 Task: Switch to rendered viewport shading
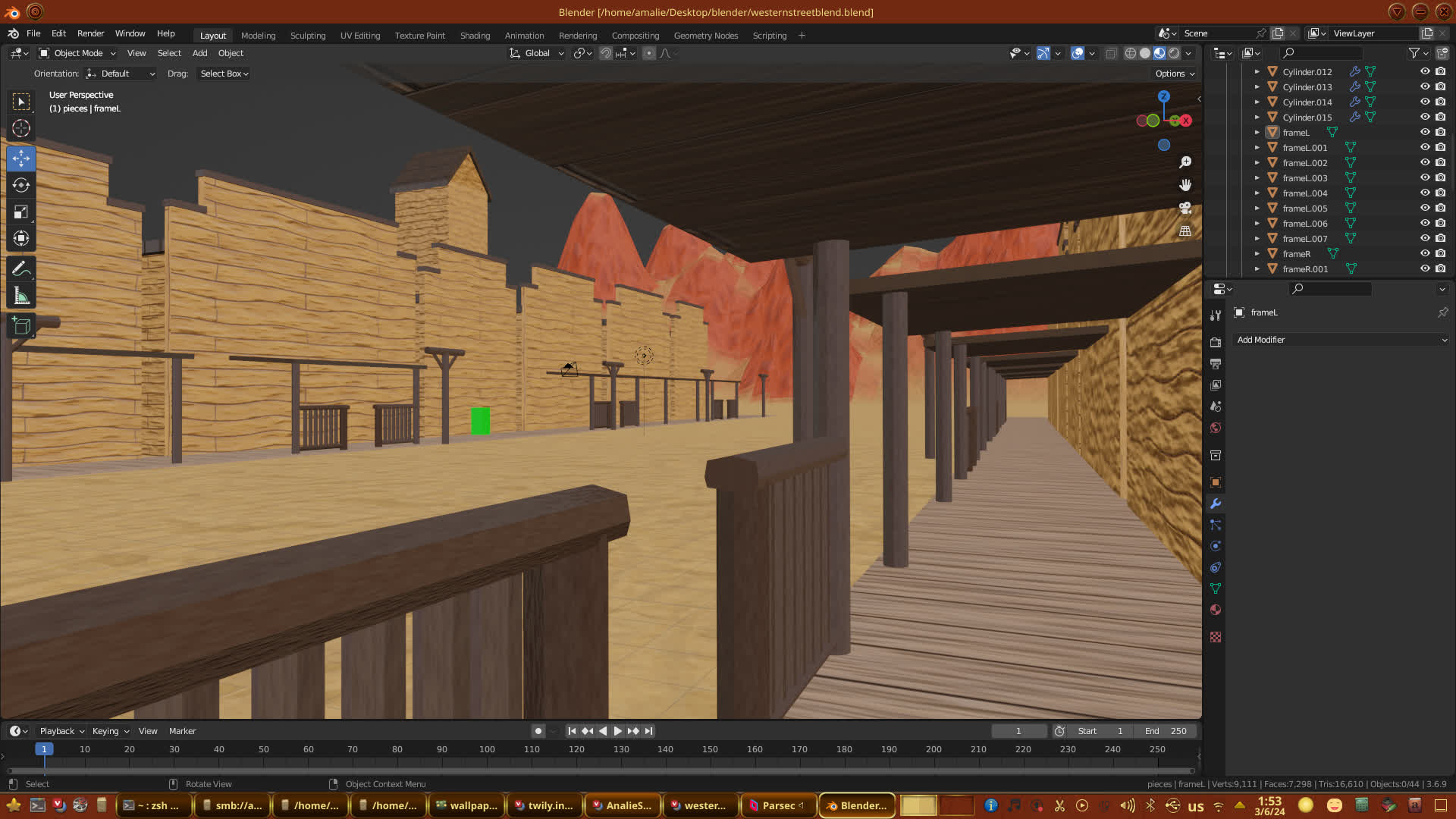(1174, 53)
